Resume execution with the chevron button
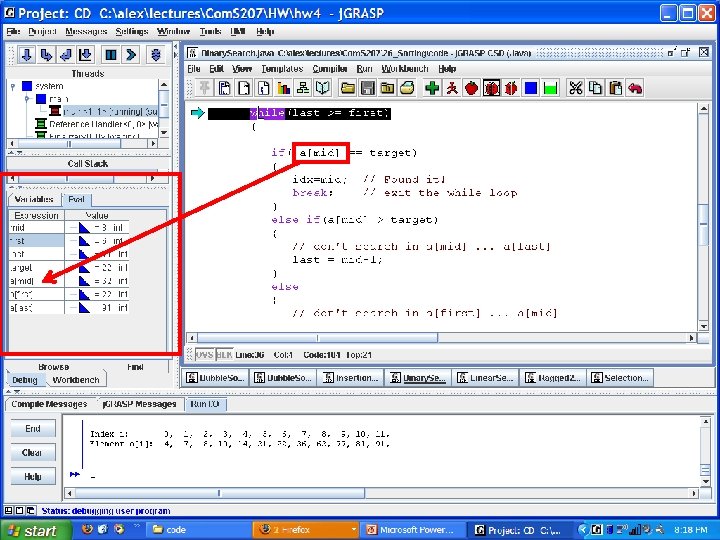This screenshot has height=540, width=720. click(x=130, y=55)
